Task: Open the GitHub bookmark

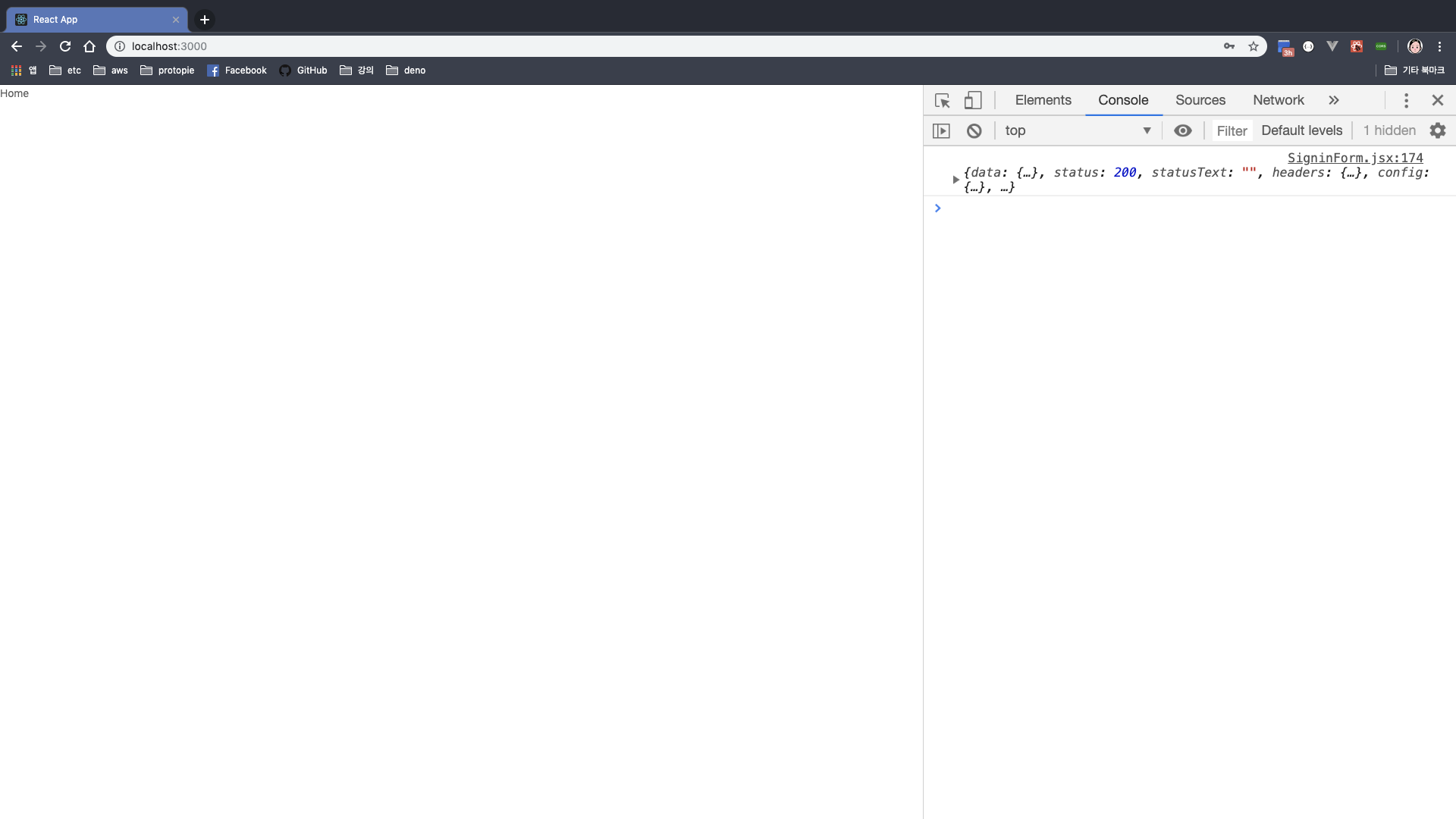Action: (x=303, y=71)
